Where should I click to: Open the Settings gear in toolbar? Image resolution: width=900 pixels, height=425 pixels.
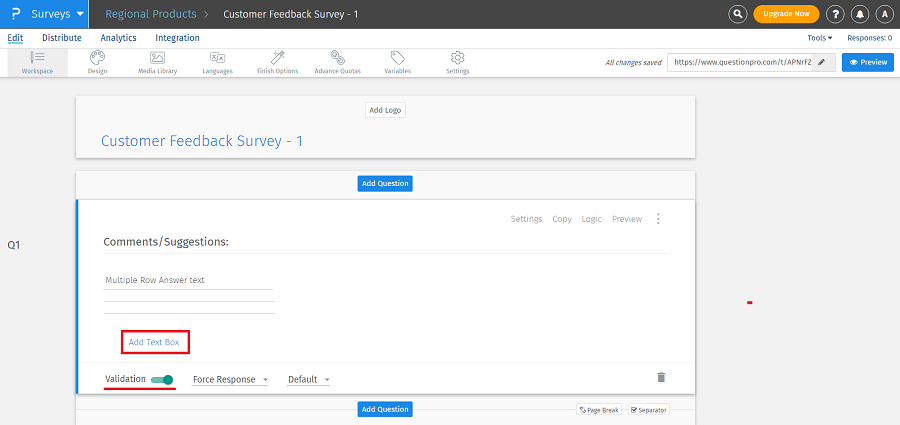tap(457, 58)
